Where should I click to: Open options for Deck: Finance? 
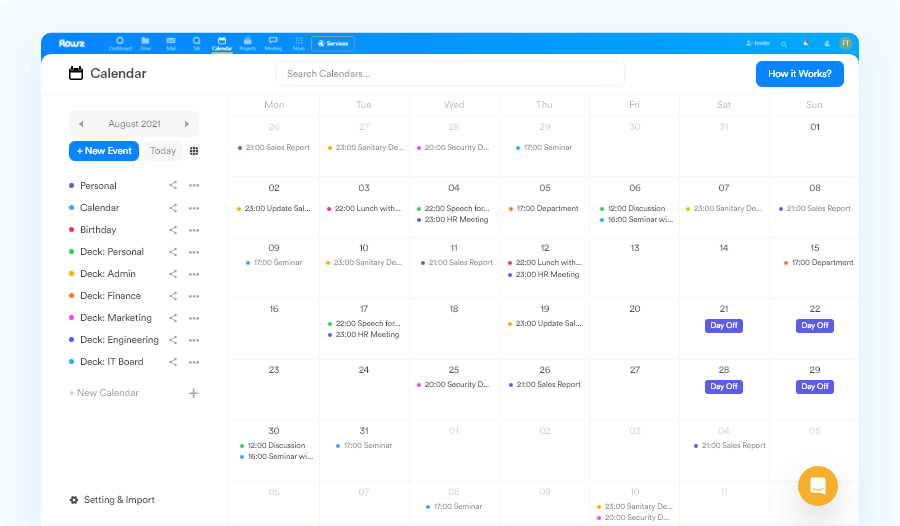tap(194, 296)
